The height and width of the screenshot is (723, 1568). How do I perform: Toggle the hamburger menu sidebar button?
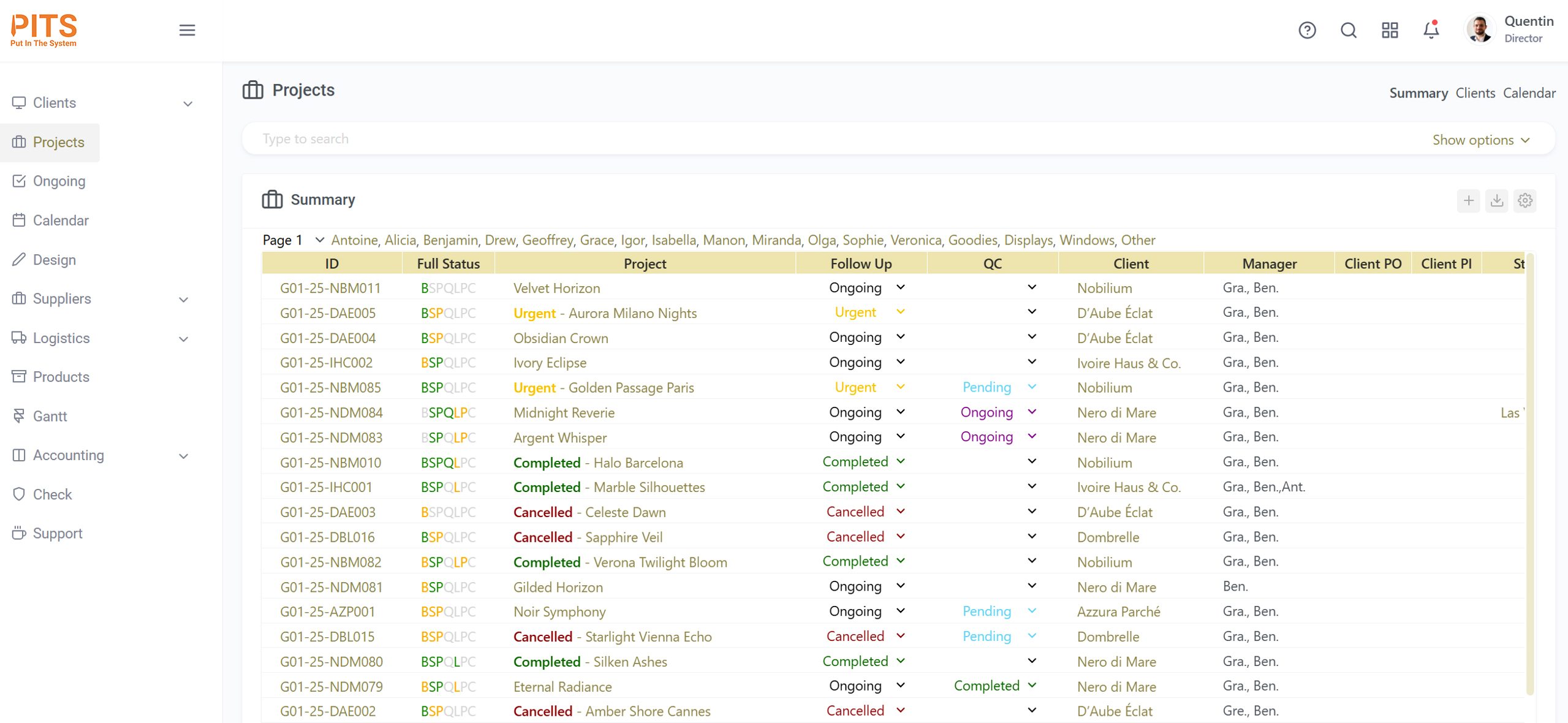tap(187, 30)
